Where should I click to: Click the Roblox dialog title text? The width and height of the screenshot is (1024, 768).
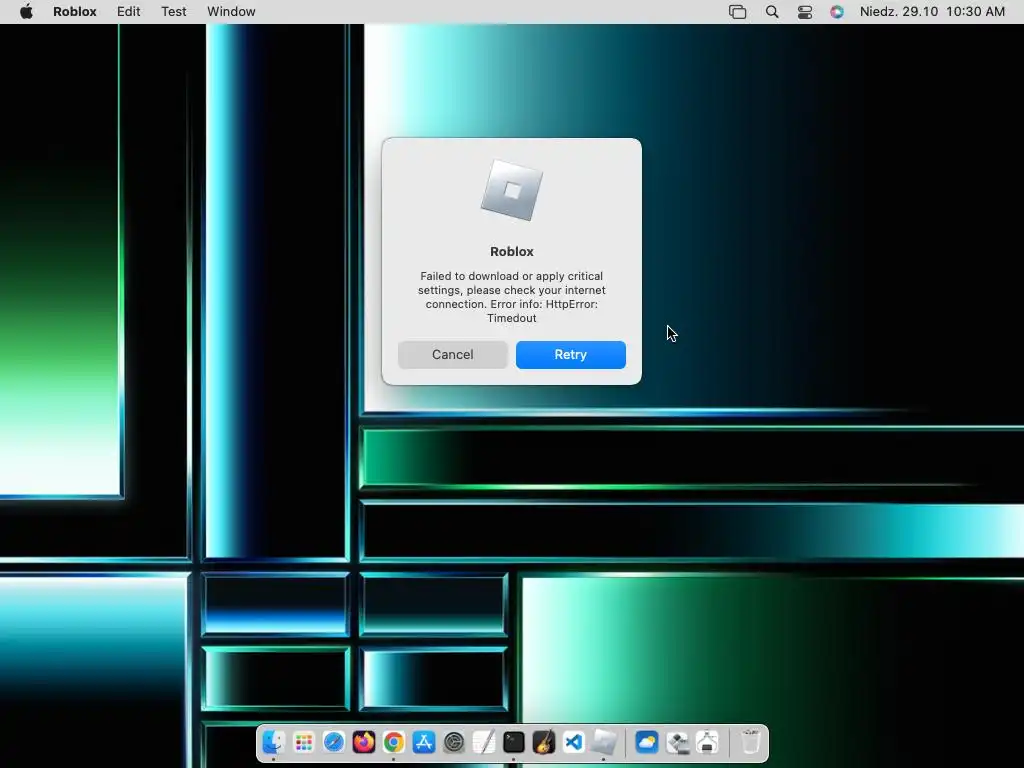[512, 251]
